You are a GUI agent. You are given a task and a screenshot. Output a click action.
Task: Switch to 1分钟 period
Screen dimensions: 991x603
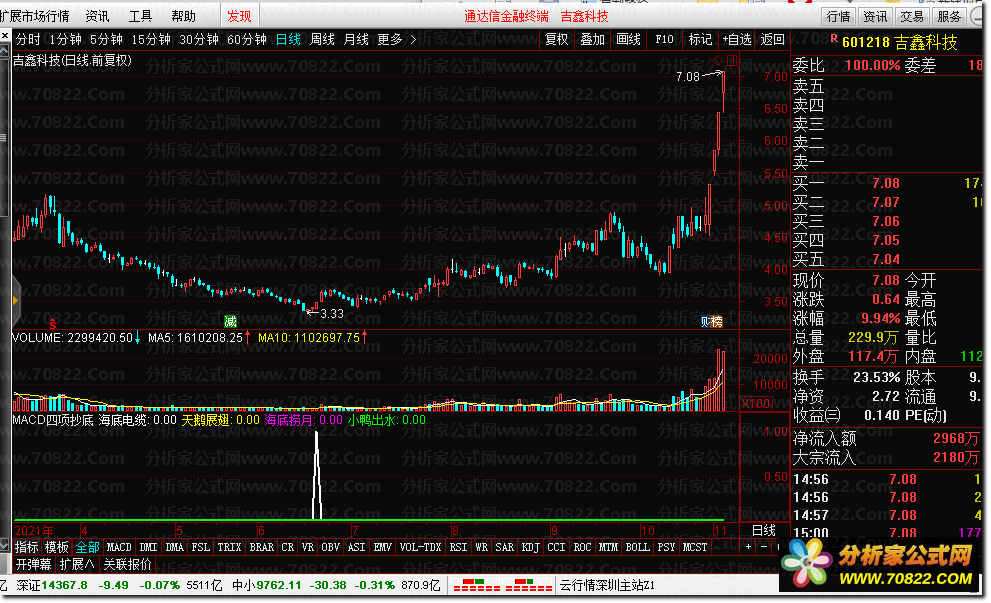pos(65,39)
